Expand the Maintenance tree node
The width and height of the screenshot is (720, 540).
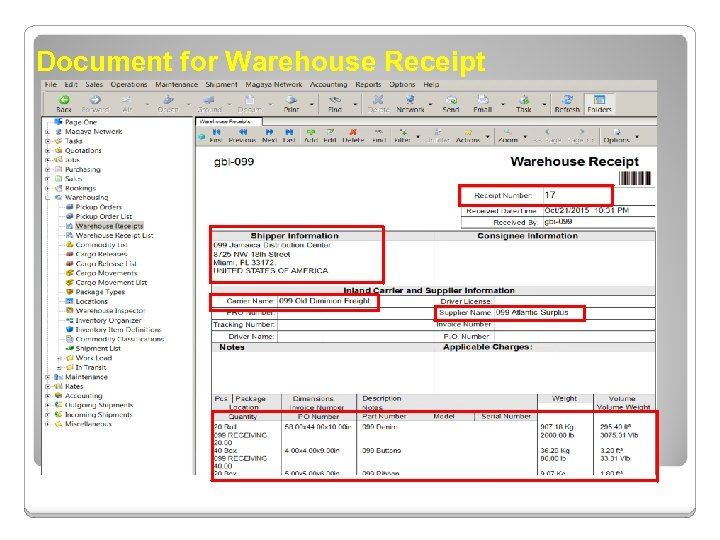tap(47, 377)
